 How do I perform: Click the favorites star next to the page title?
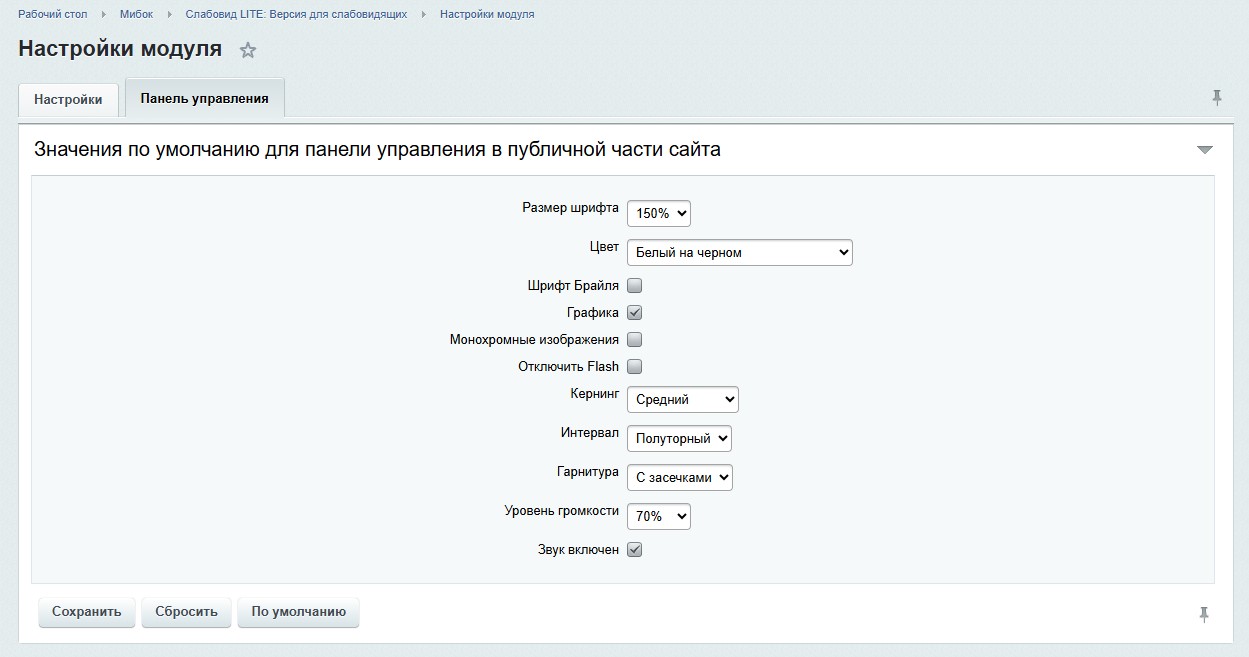(x=248, y=50)
